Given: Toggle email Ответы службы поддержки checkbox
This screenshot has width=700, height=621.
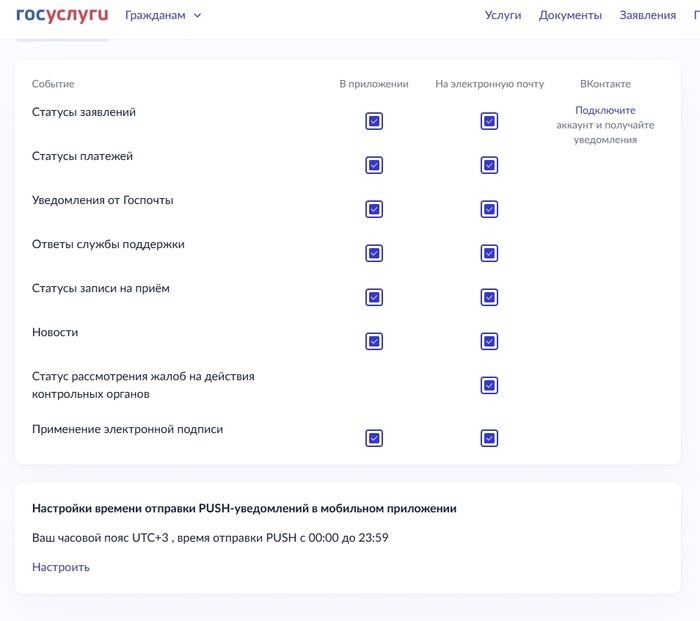Looking at the screenshot, I should point(489,253).
